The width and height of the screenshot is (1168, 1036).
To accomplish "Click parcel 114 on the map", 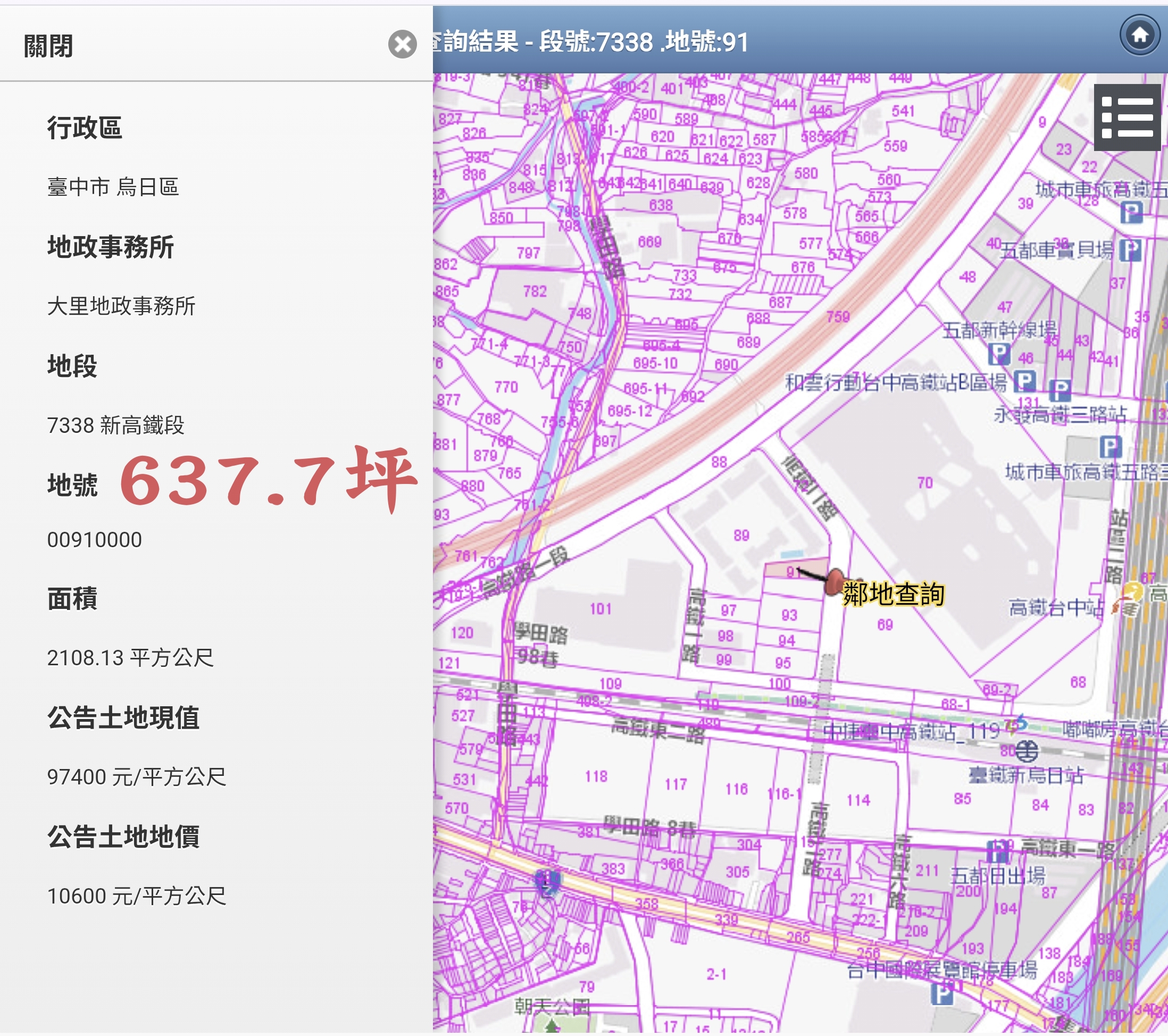I will 858,800.
